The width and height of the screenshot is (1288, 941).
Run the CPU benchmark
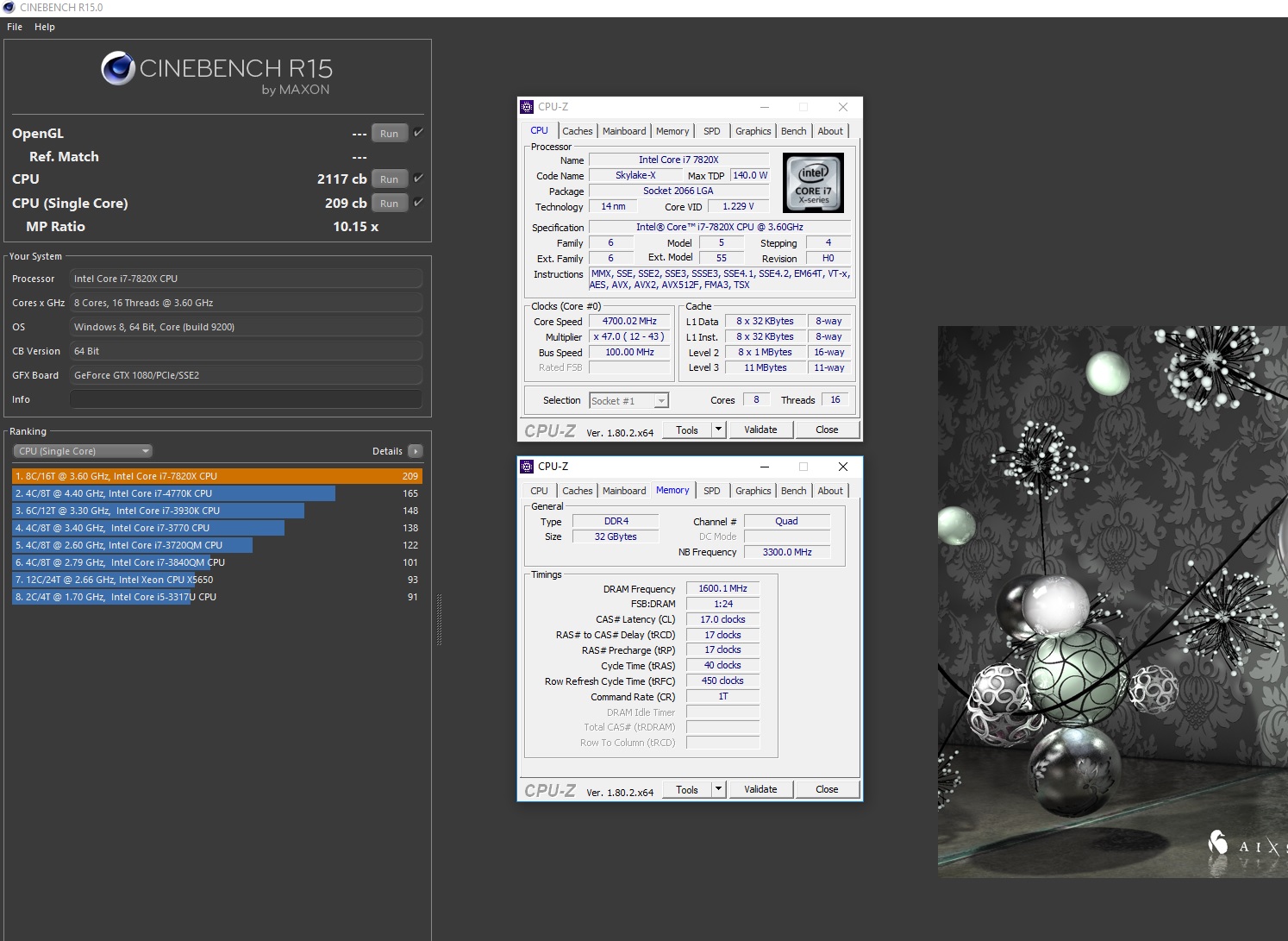tap(389, 179)
